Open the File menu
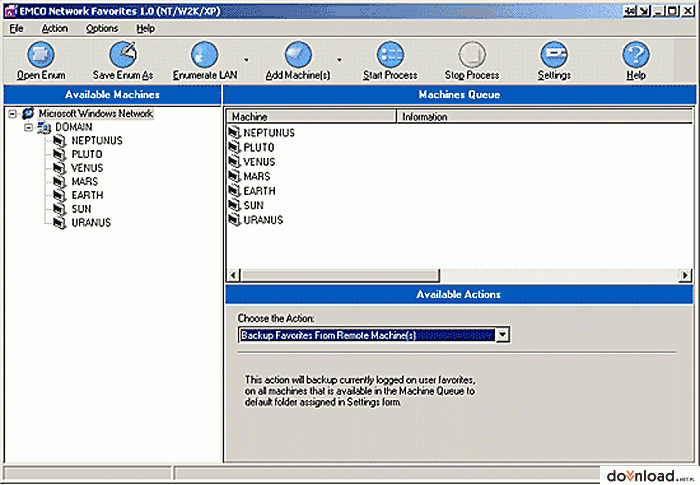Image resolution: width=700 pixels, height=485 pixels. pyautogui.click(x=17, y=29)
